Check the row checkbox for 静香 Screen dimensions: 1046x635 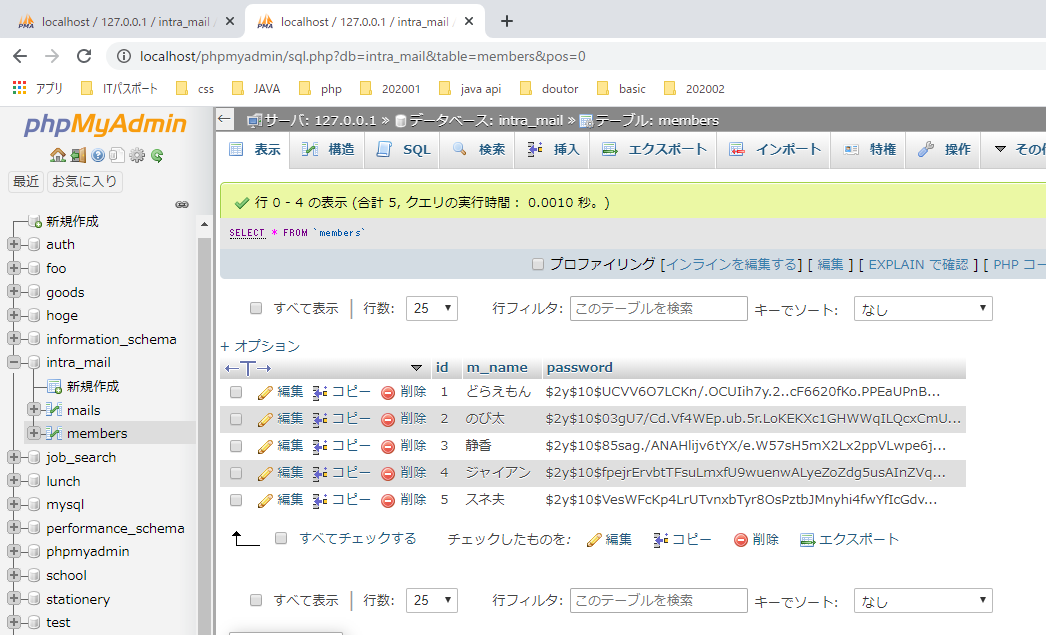[235, 446]
